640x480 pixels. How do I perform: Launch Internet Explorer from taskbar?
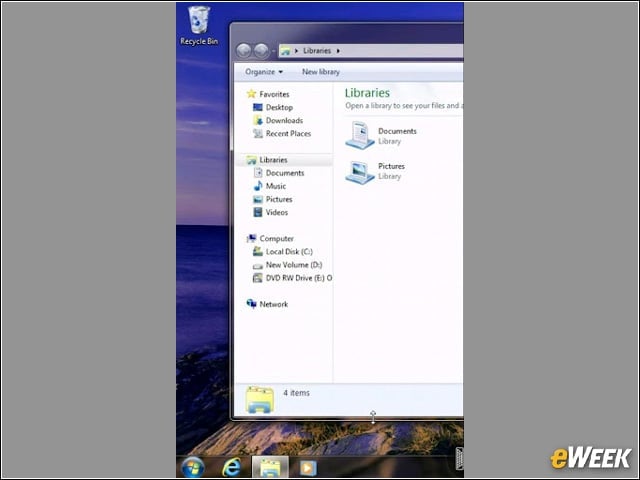coord(231,467)
